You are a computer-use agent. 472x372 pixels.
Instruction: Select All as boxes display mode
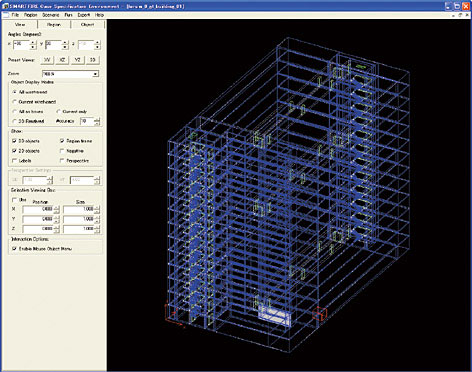(x=14, y=111)
